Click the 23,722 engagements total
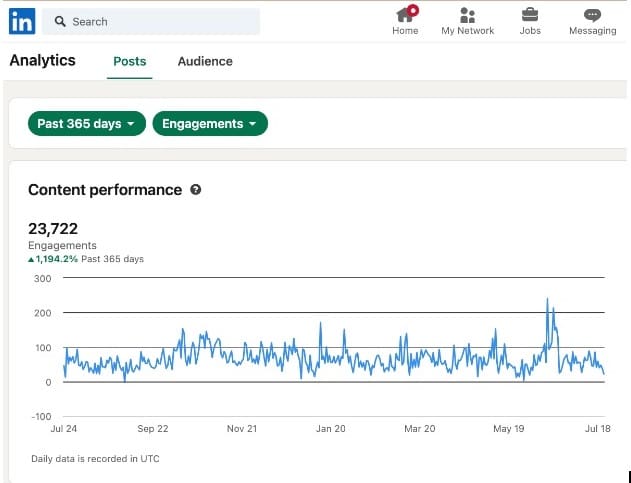631x483 pixels. [x=53, y=228]
